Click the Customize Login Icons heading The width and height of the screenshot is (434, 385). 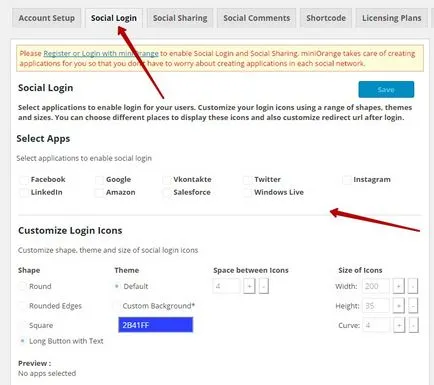click(70, 231)
